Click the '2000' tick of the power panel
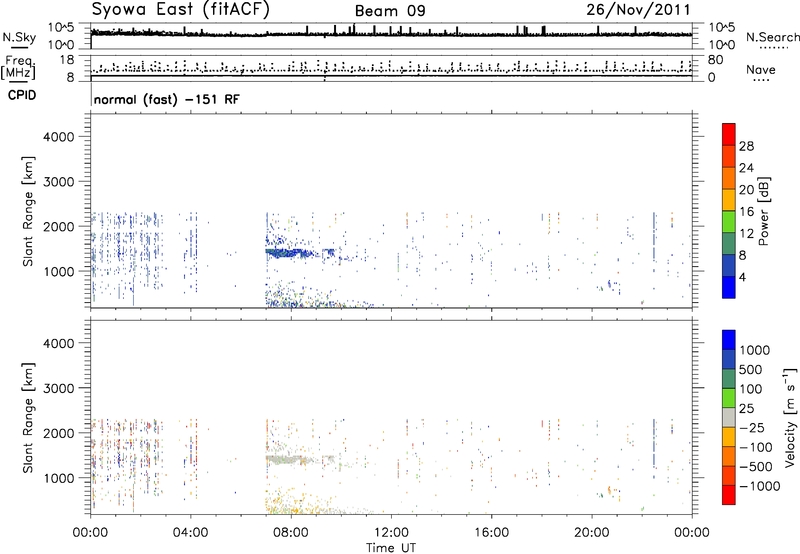 (59, 226)
